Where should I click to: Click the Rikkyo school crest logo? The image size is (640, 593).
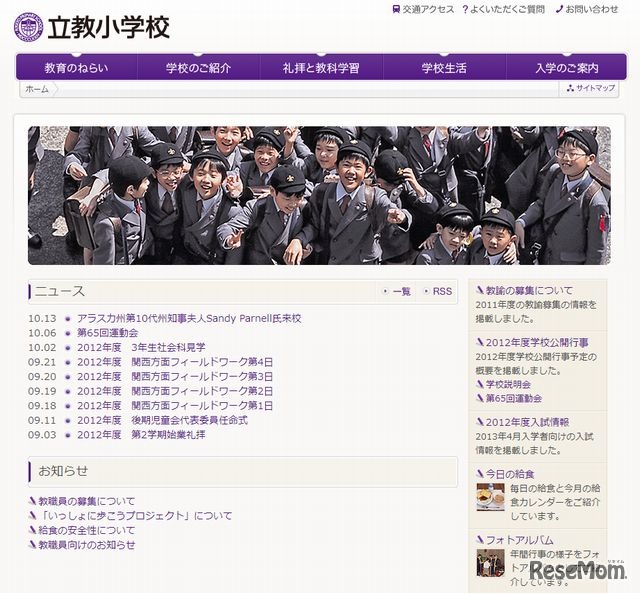click(x=28, y=27)
